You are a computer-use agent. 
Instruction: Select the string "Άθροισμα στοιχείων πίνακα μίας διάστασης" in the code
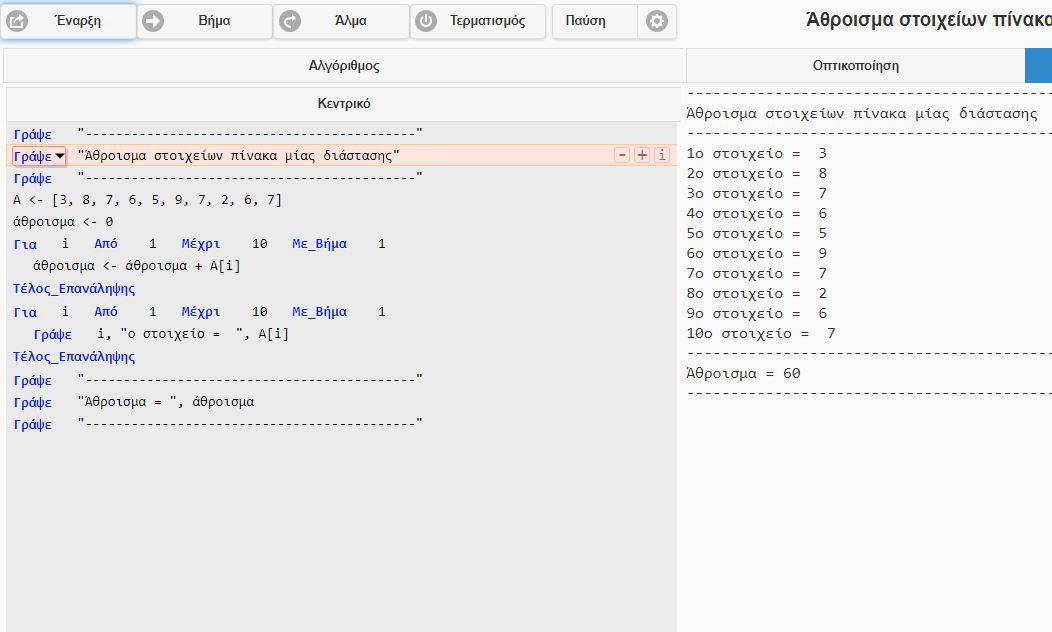[x=238, y=156]
